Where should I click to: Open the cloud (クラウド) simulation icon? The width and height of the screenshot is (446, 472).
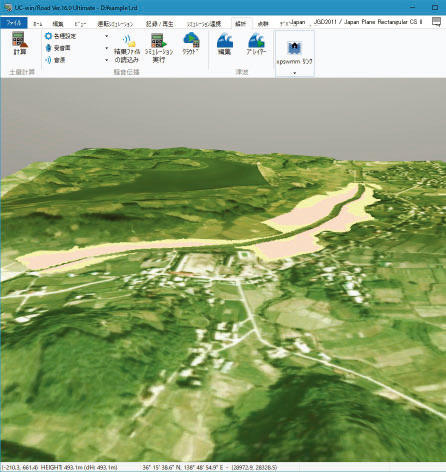click(x=191, y=43)
